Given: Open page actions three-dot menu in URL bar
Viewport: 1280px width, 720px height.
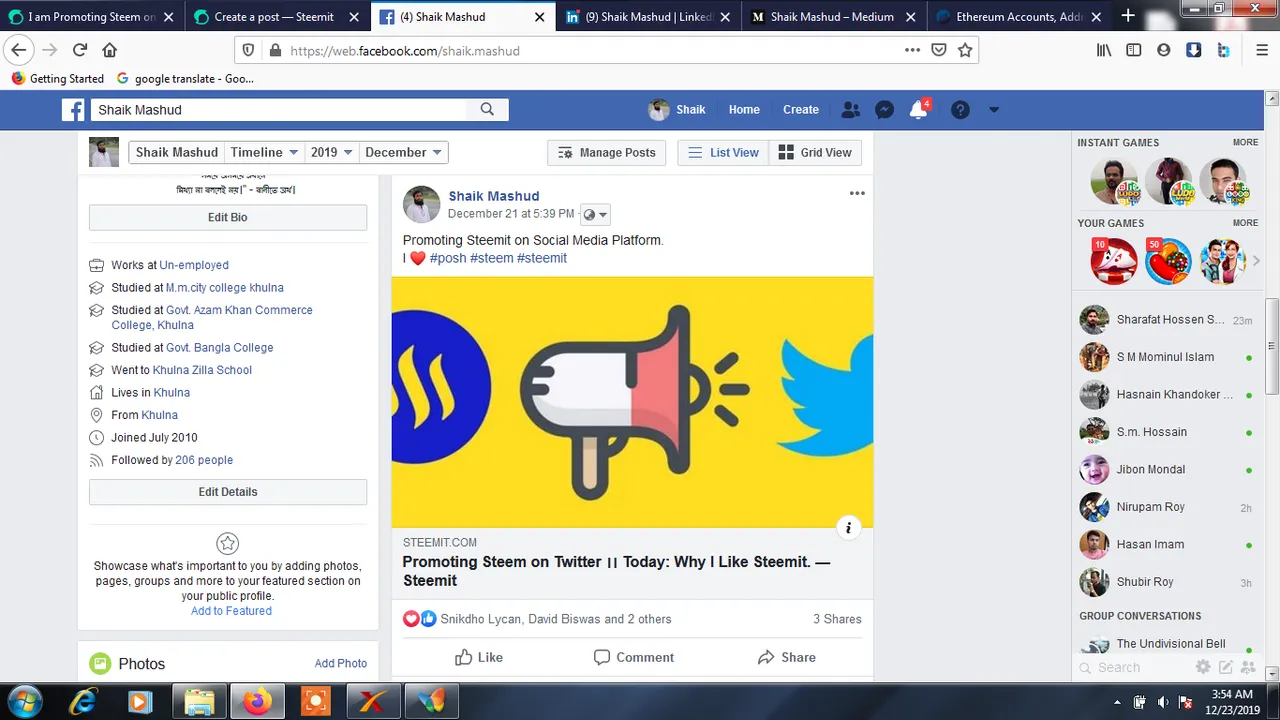Looking at the screenshot, I should point(912,50).
